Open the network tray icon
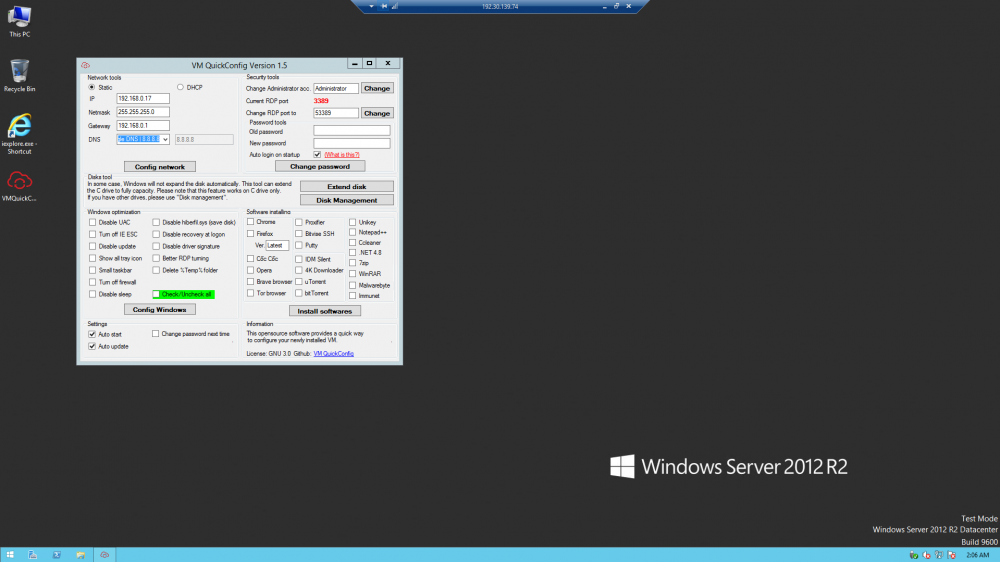The image size is (1000, 562). click(939, 555)
